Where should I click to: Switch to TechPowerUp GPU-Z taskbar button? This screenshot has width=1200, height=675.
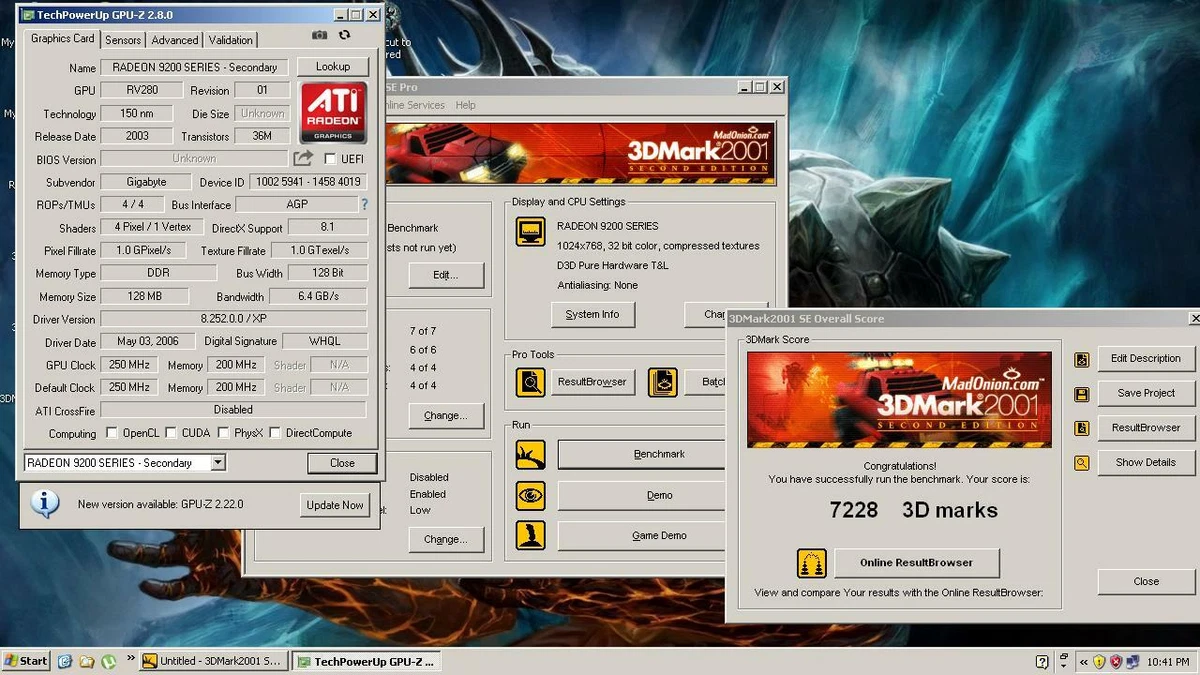(366, 661)
